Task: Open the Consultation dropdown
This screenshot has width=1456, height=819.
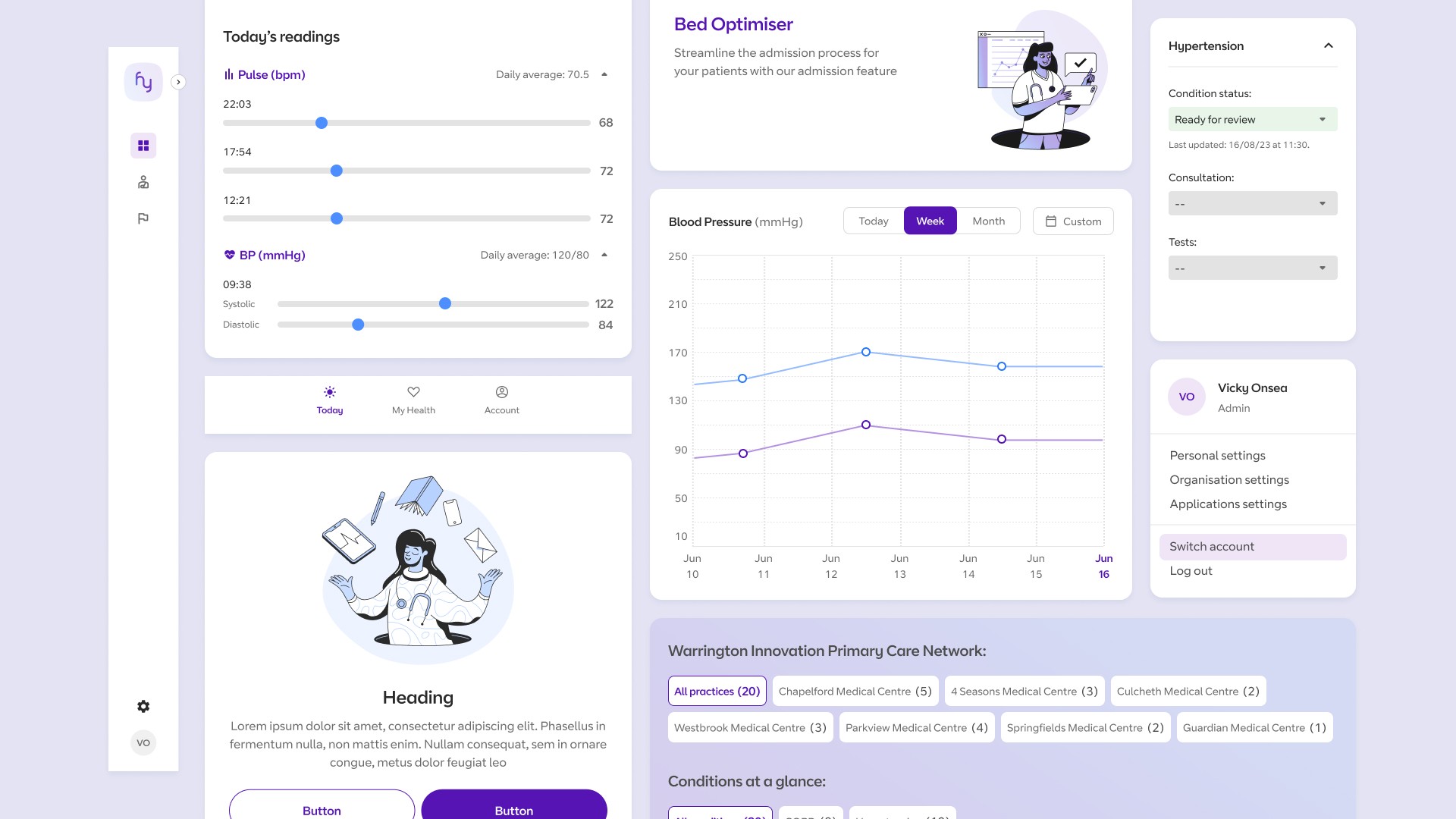Action: [1252, 203]
